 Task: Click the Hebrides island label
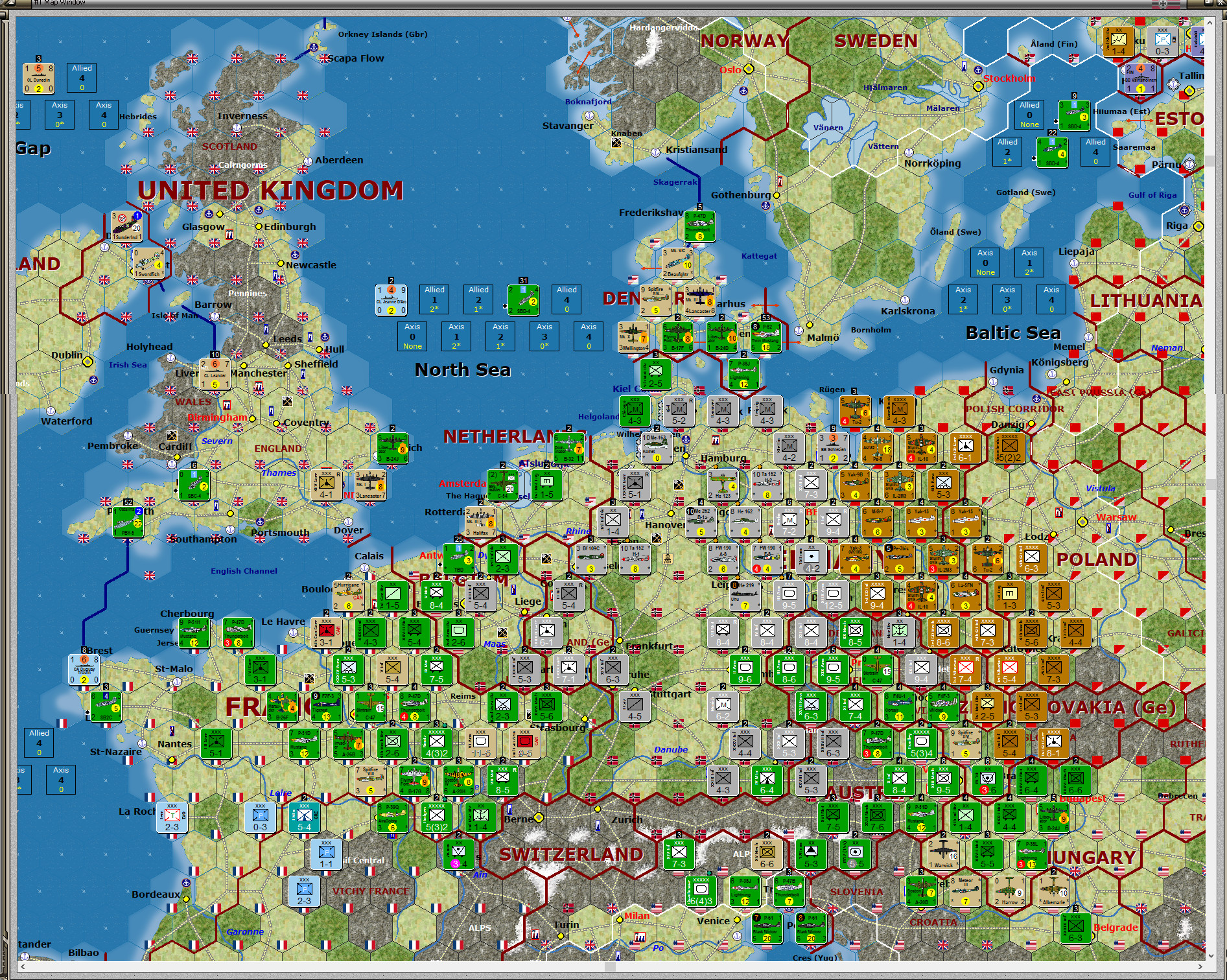pos(138,117)
